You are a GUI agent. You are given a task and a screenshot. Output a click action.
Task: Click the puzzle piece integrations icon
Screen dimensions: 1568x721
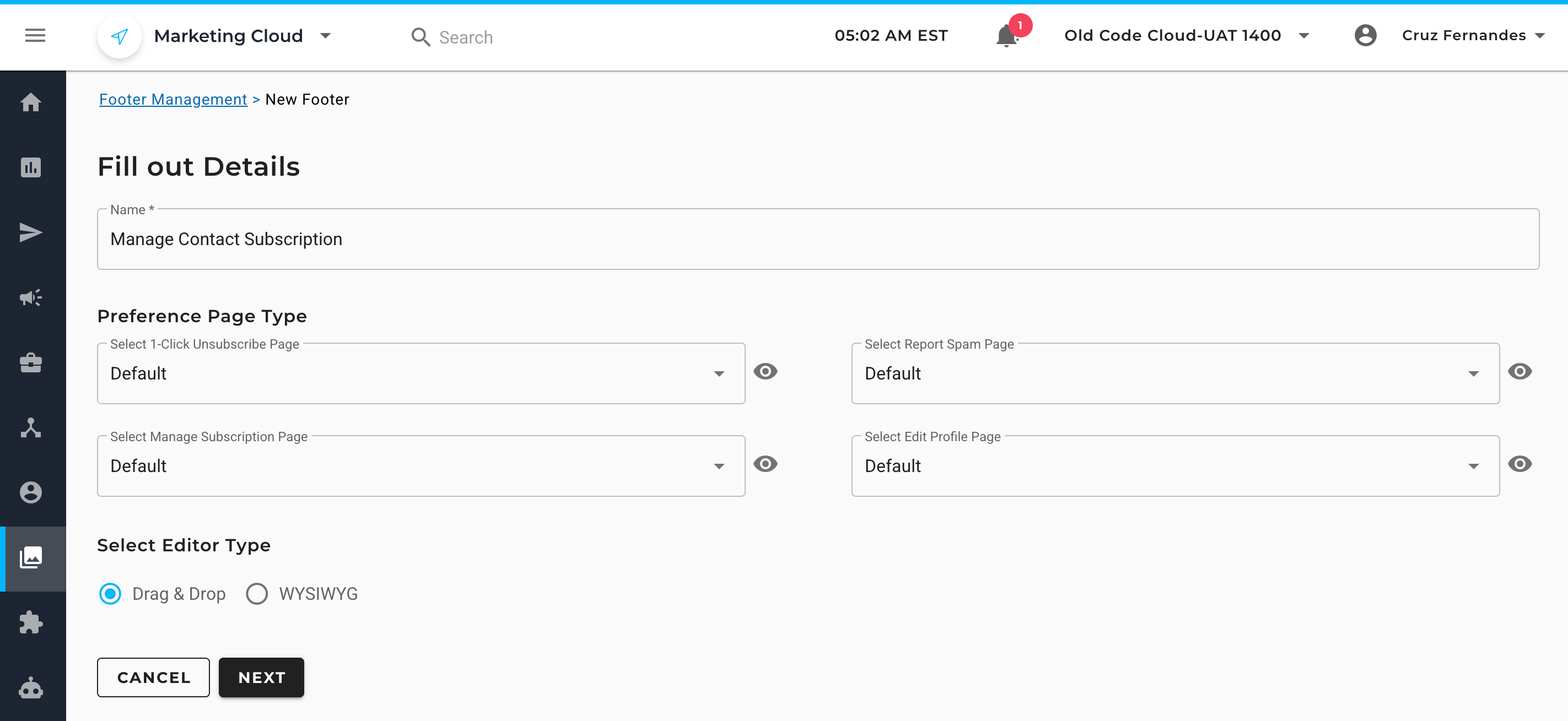pyautogui.click(x=31, y=622)
